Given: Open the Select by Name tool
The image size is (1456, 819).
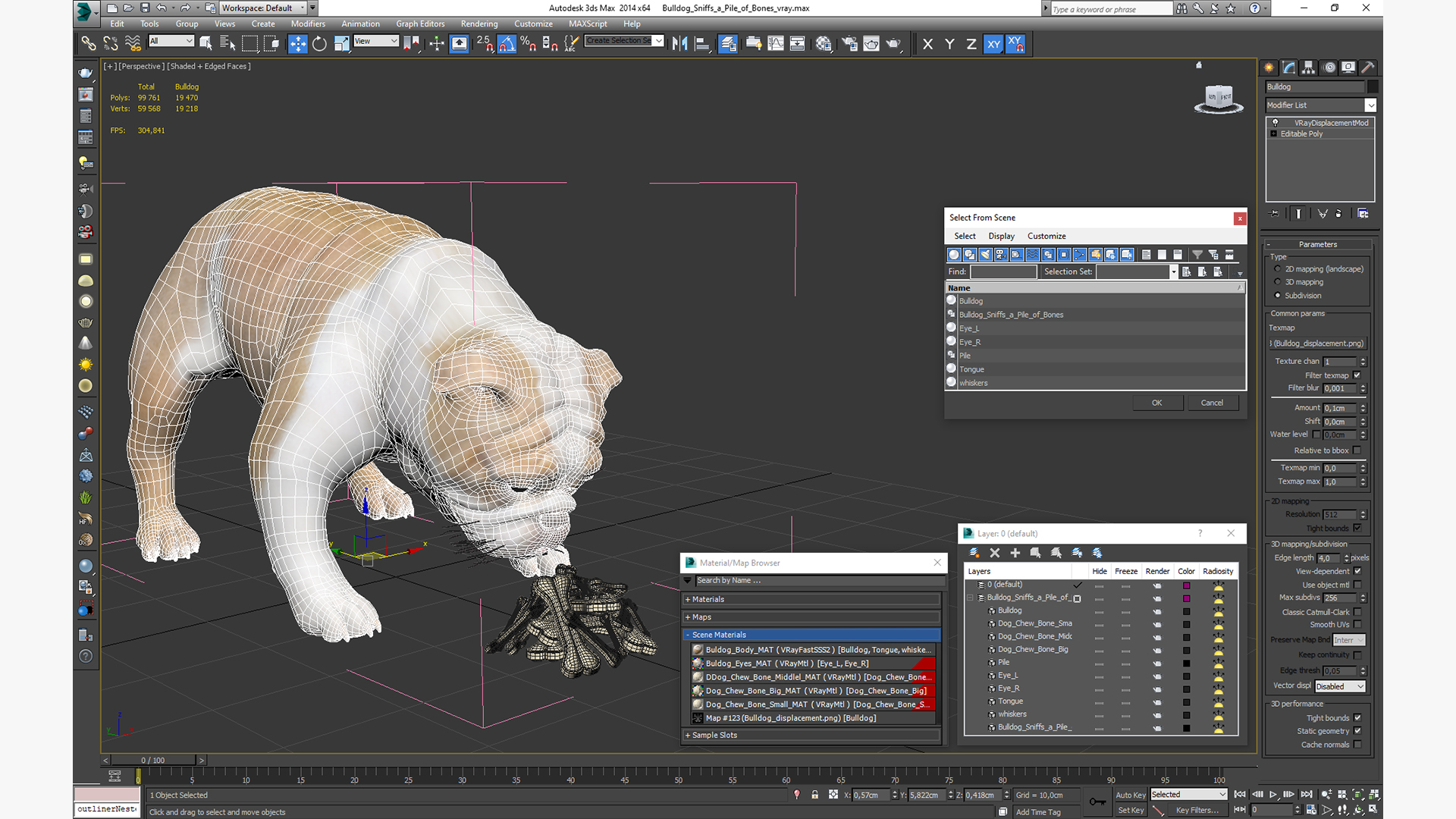Looking at the screenshot, I should [x=227, y=43].
